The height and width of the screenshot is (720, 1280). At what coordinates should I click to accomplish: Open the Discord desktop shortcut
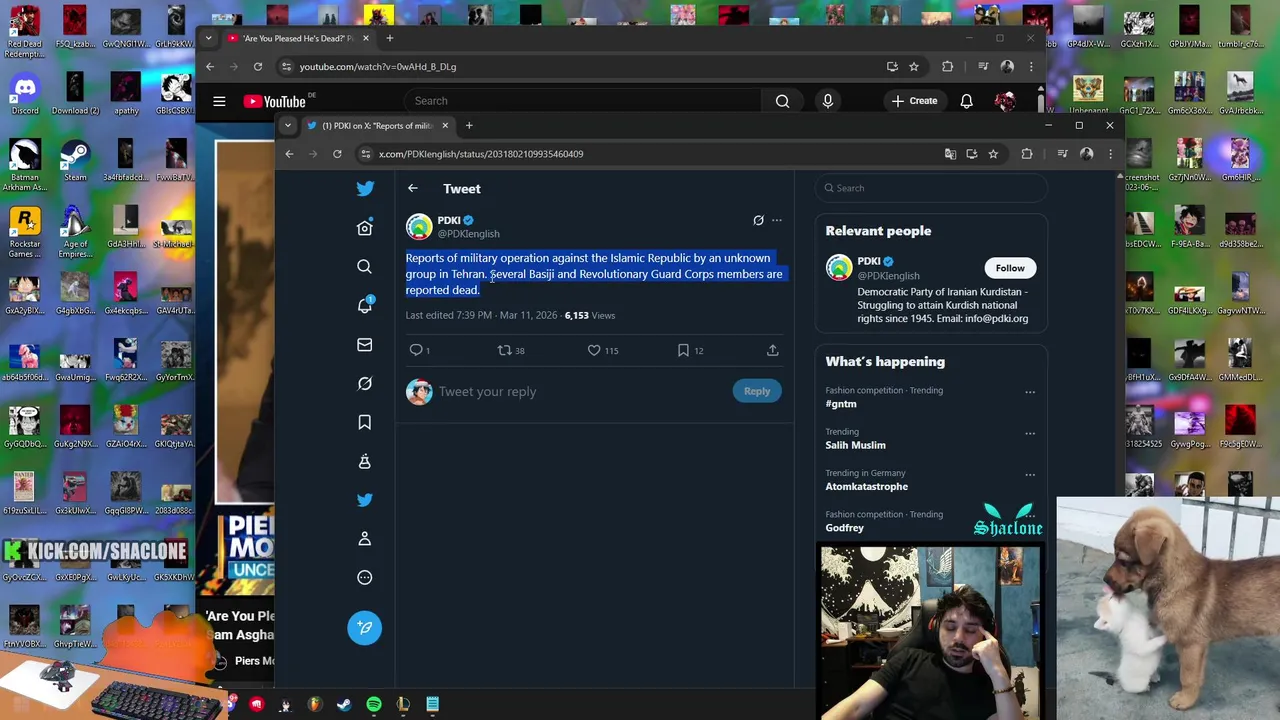25,93
